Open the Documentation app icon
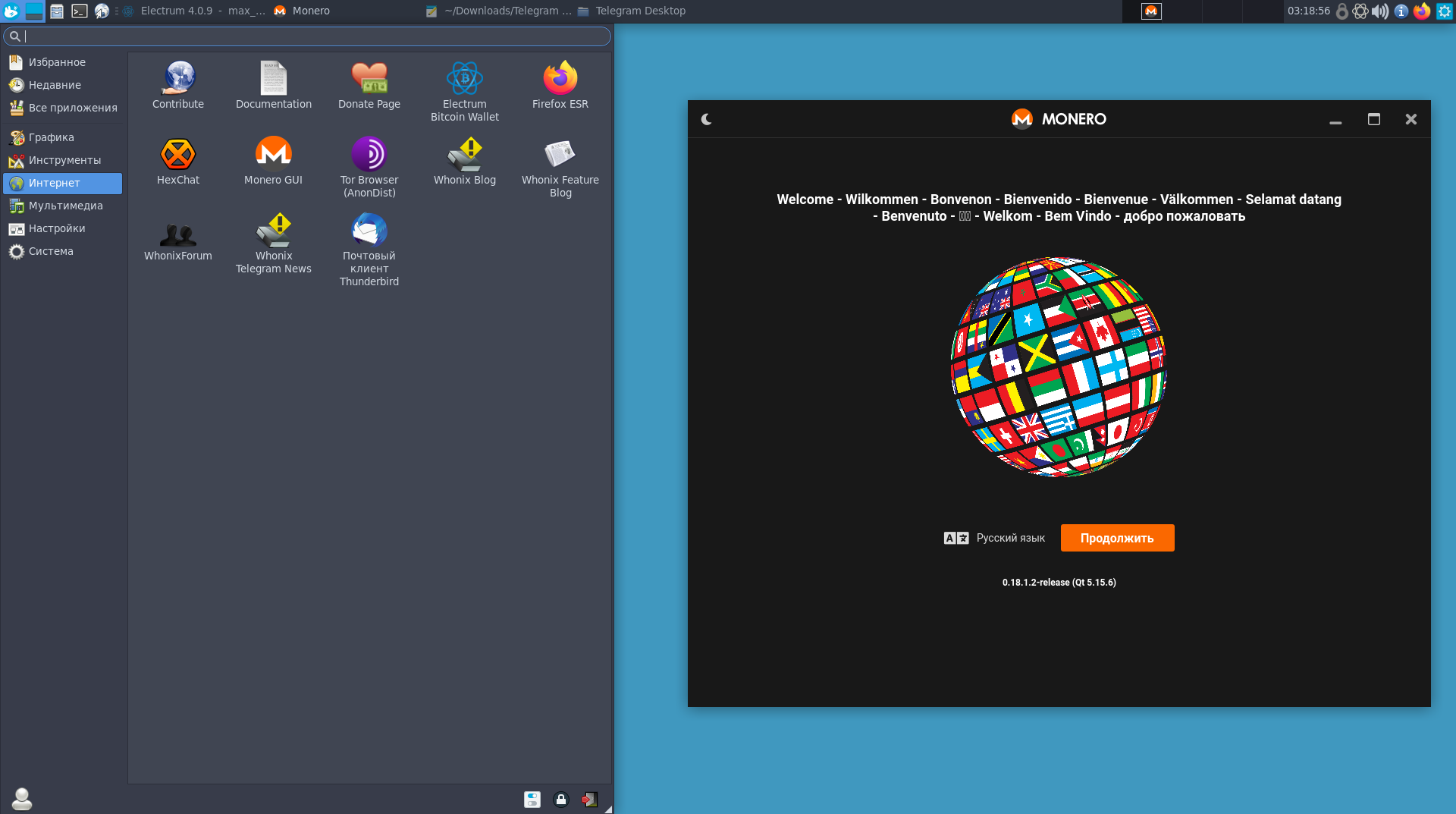The image size is (1456, 814). pos(274,85)
